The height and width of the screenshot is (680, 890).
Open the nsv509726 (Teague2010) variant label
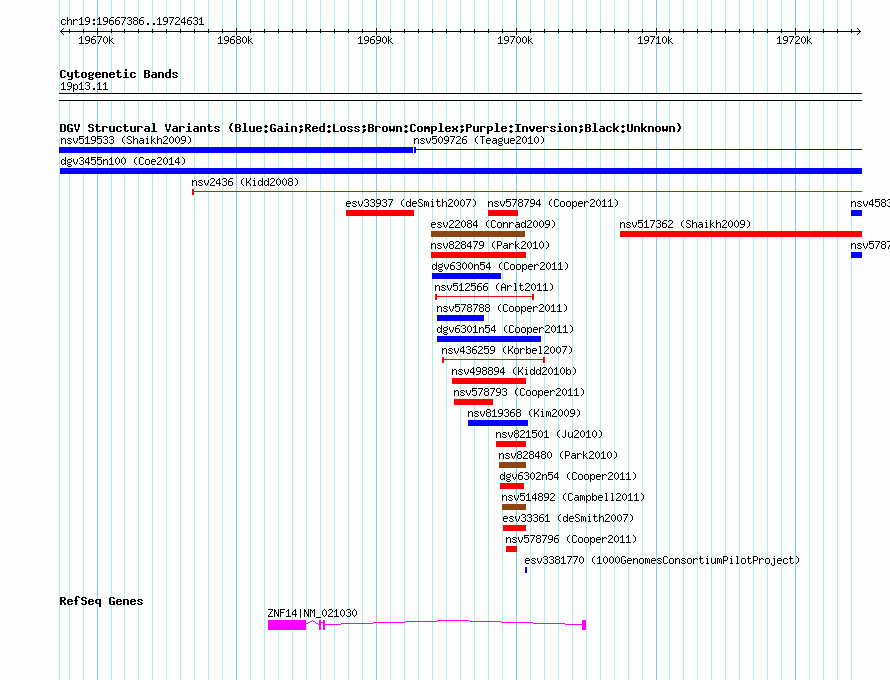[x=478, y=140]
